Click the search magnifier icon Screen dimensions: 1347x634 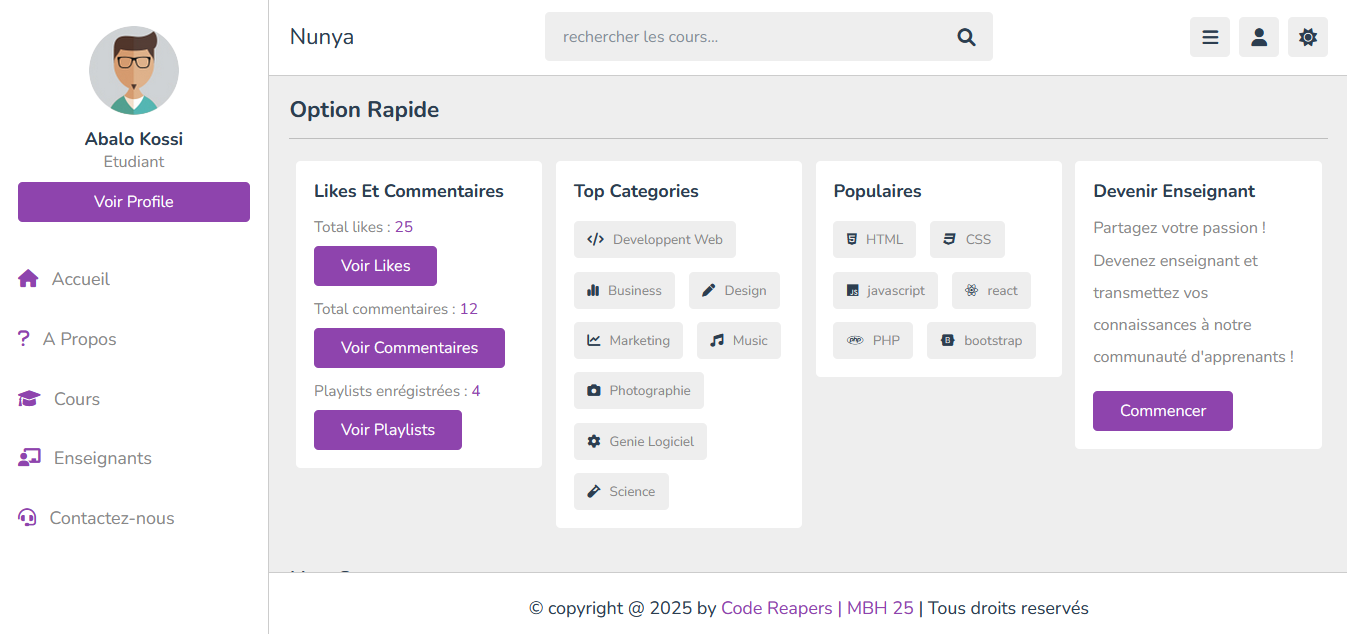coord(966,37)
